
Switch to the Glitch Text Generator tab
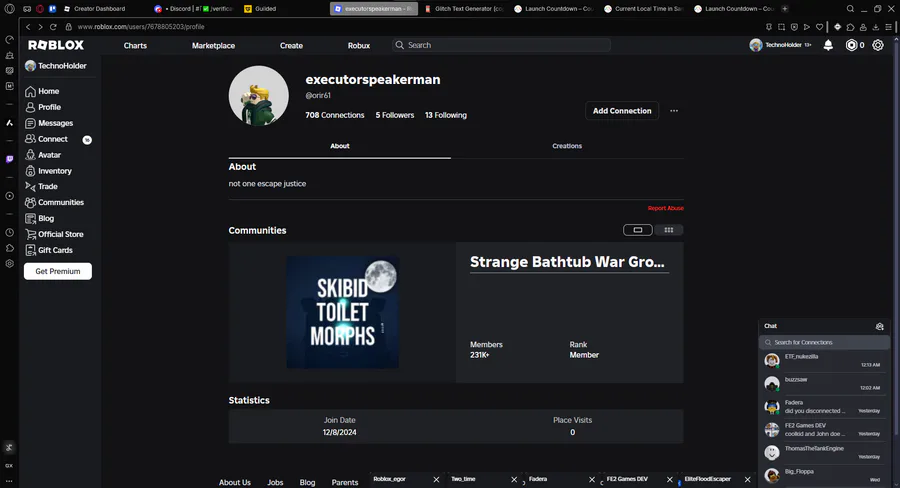(464, 9)
